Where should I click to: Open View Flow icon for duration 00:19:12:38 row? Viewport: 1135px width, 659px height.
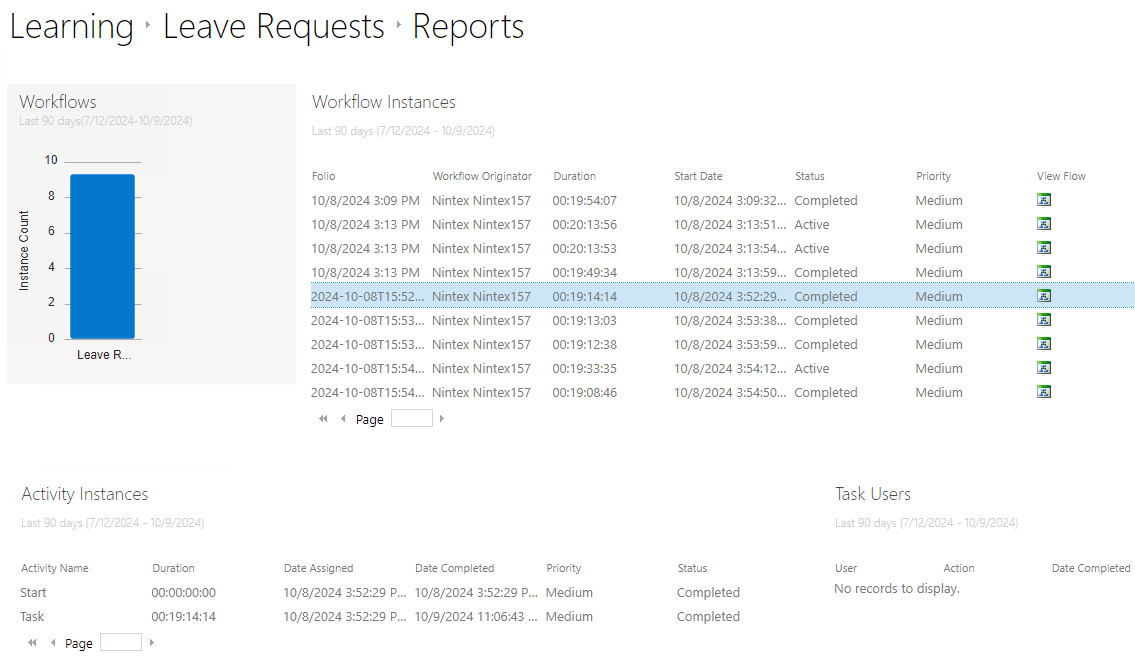pos(1044,343)
